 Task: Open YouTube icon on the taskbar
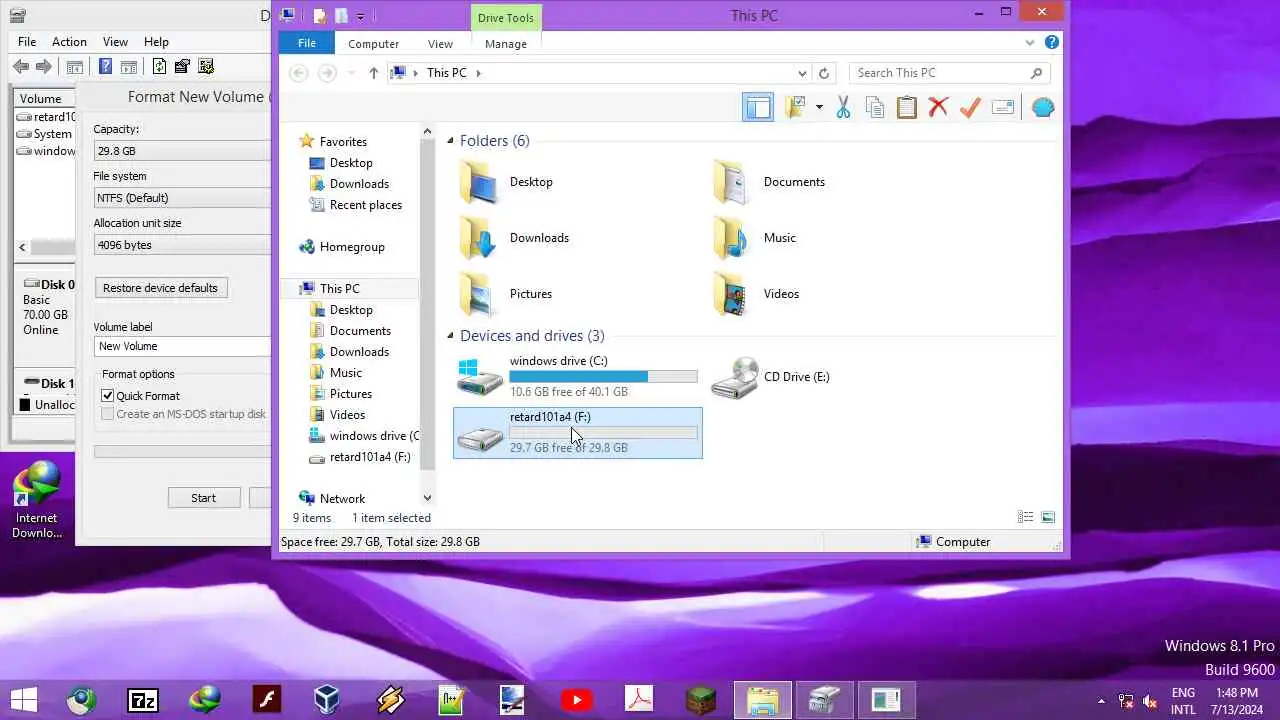(x=575, y=700)
